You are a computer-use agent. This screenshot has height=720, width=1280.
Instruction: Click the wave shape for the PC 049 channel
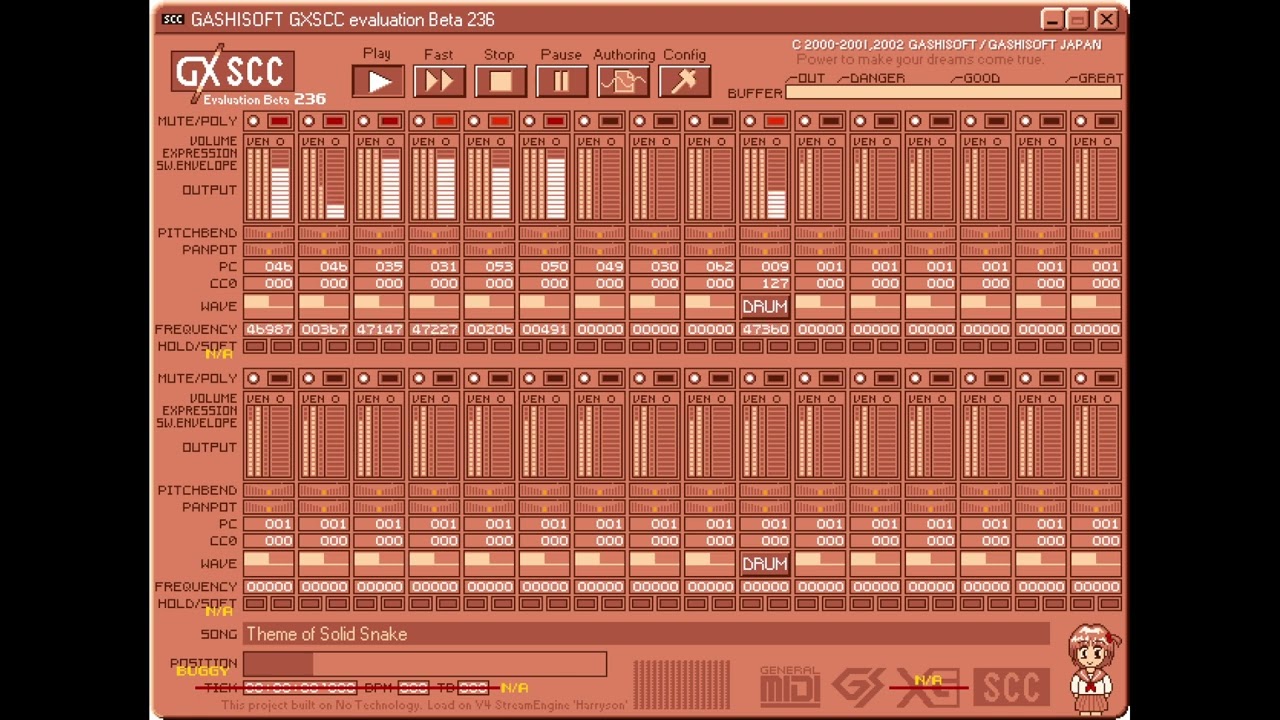[x=599, y=306]
